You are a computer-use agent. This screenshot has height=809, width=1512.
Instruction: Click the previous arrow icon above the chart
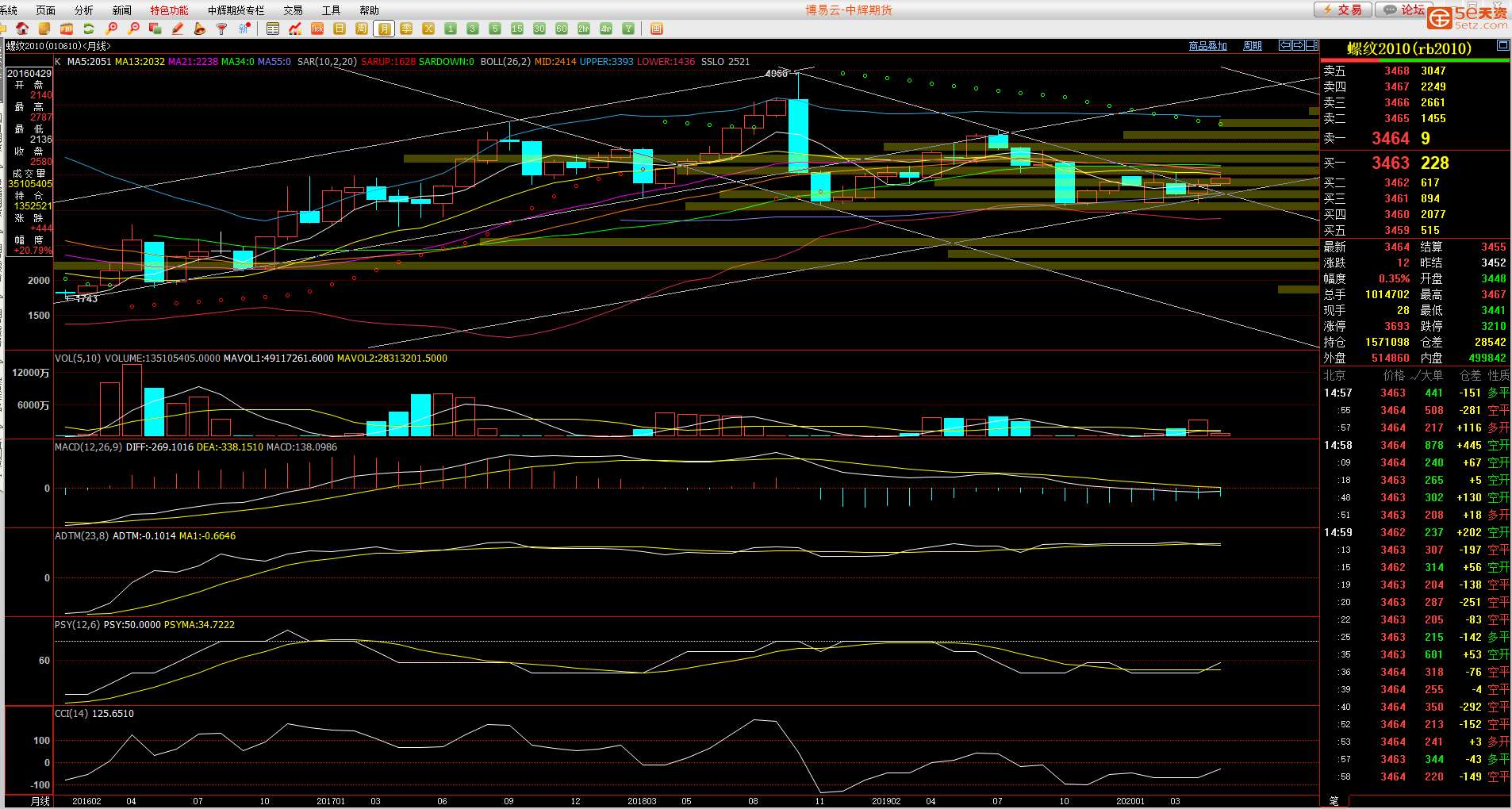click(1285, 45)
